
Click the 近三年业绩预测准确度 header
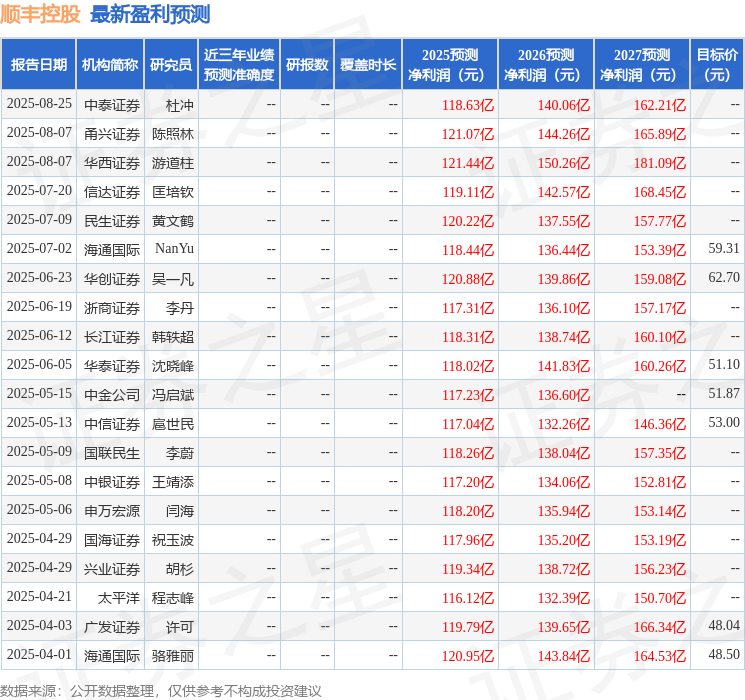[239, 64]
